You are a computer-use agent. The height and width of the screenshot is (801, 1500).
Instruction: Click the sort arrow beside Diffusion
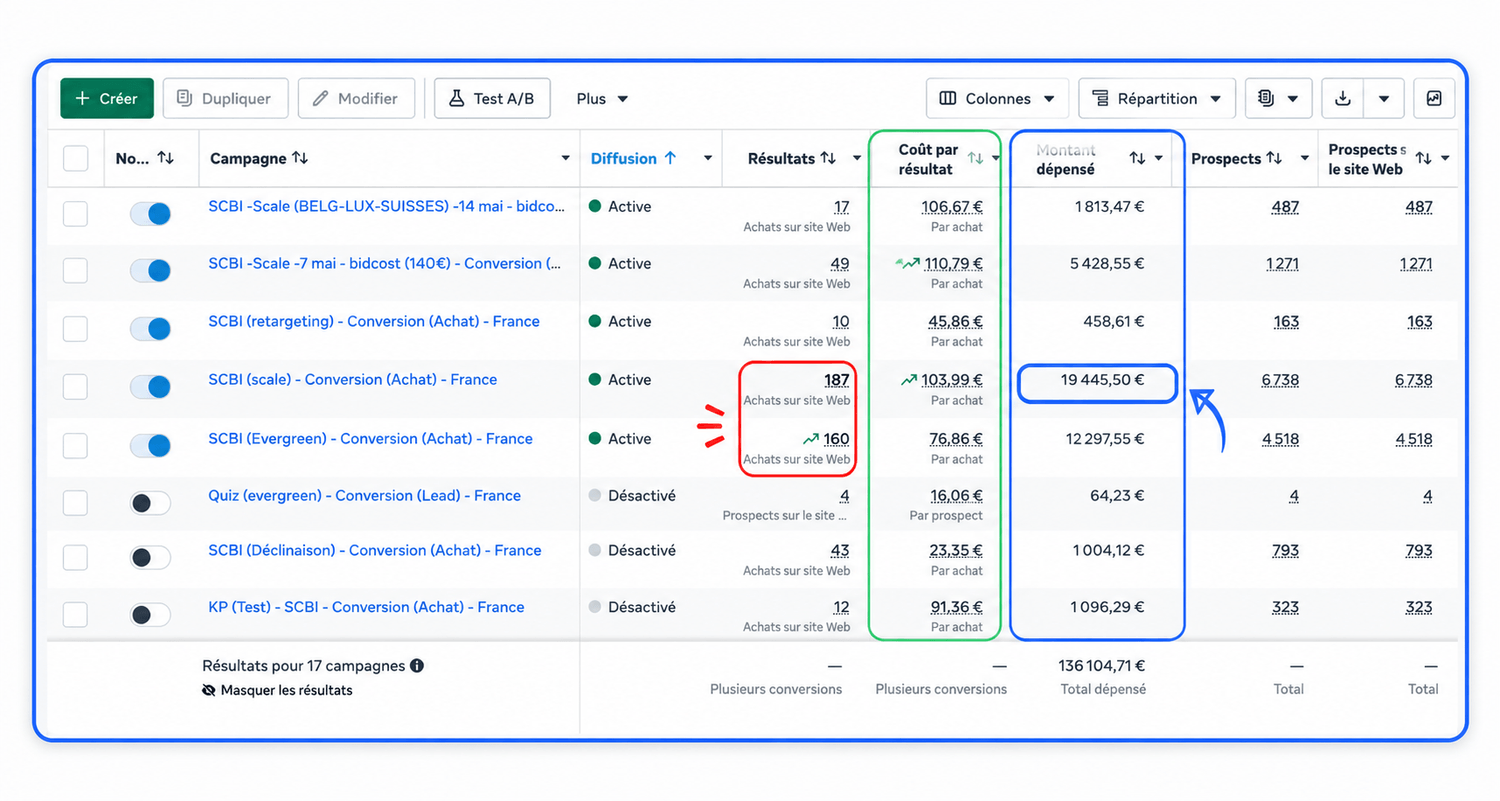coord(670,158)
